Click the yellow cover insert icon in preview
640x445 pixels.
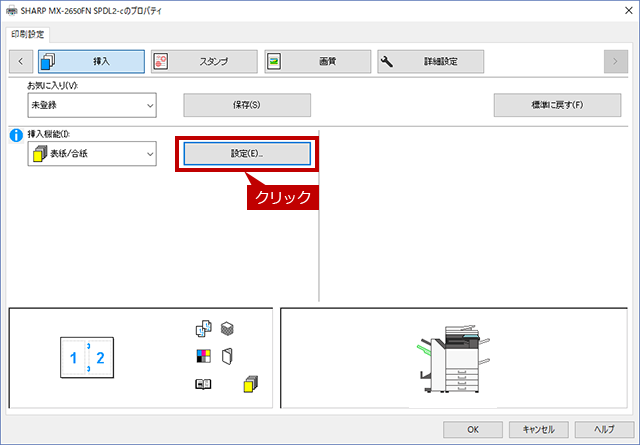tap(251, 384)
